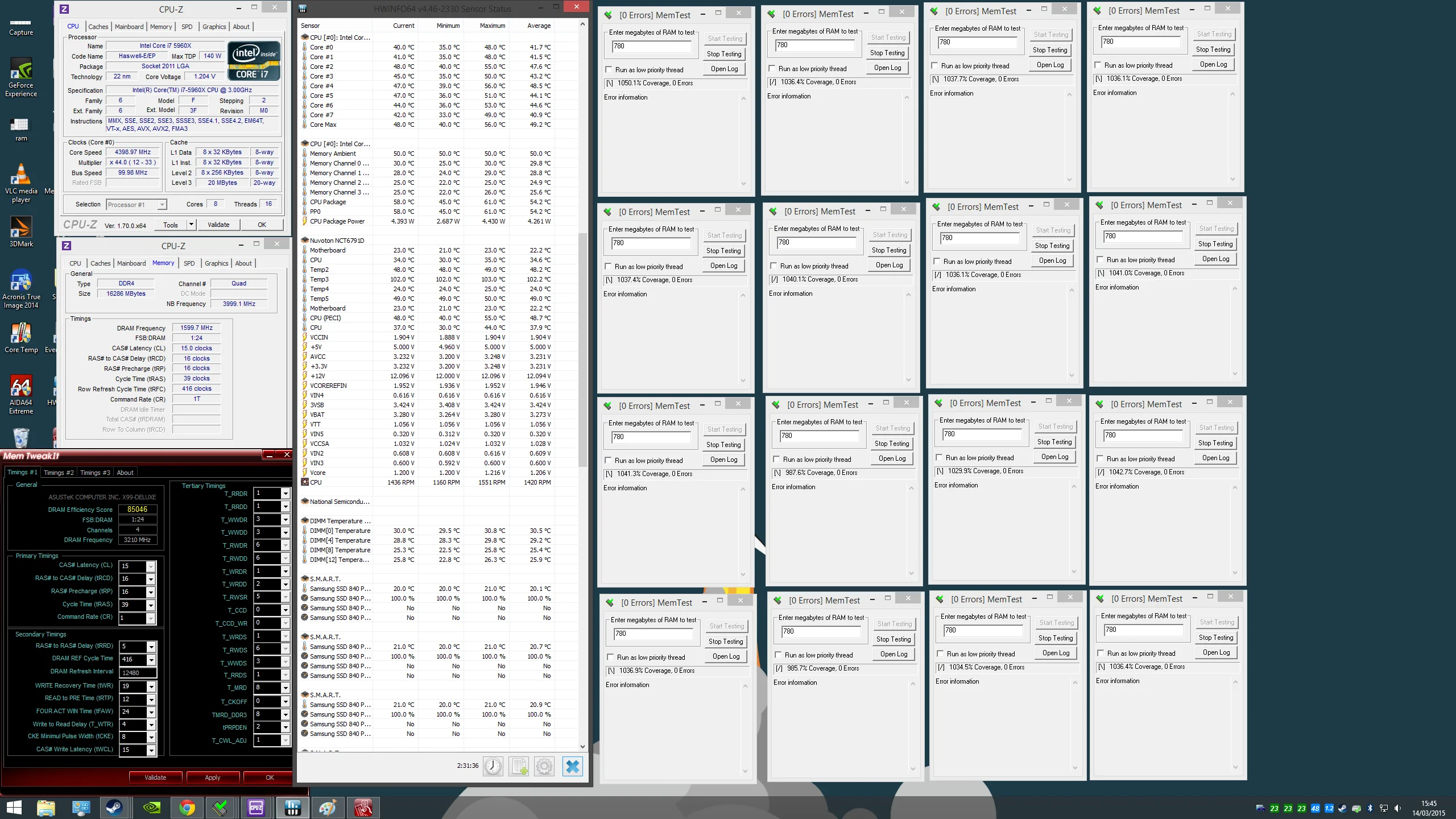Click Stop Testing in the 1042.7% Coverage MemTest
Screen dimensions: 1456x819
(1215, 443)
